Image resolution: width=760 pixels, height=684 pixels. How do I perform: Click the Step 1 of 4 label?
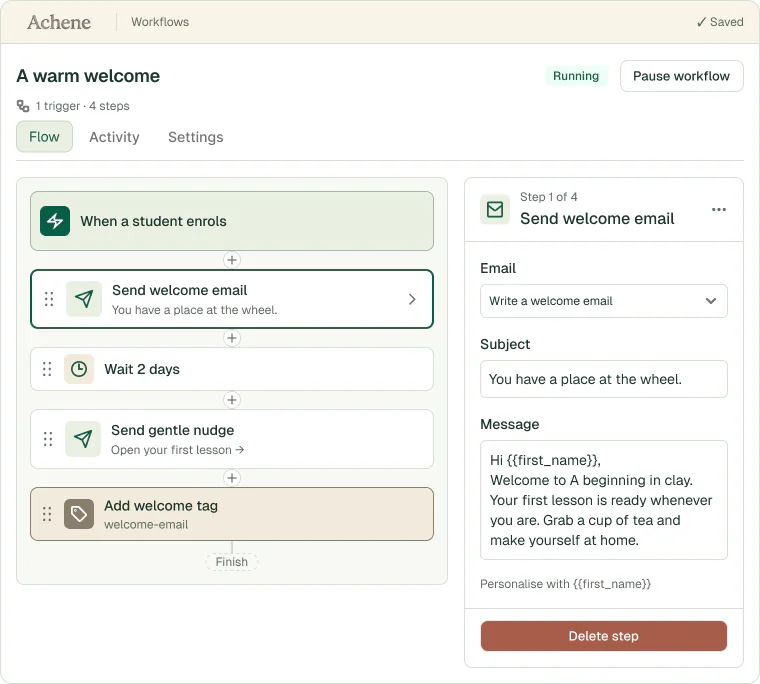click(549, 197)
